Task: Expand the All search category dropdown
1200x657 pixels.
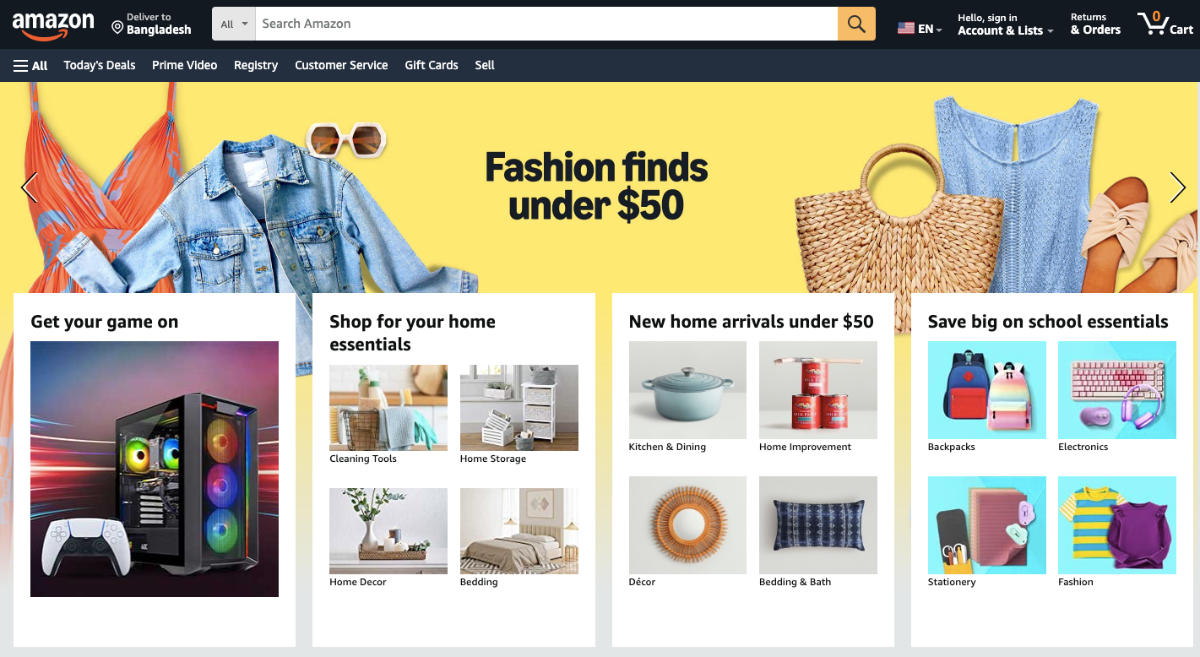Action: [234, 24]
